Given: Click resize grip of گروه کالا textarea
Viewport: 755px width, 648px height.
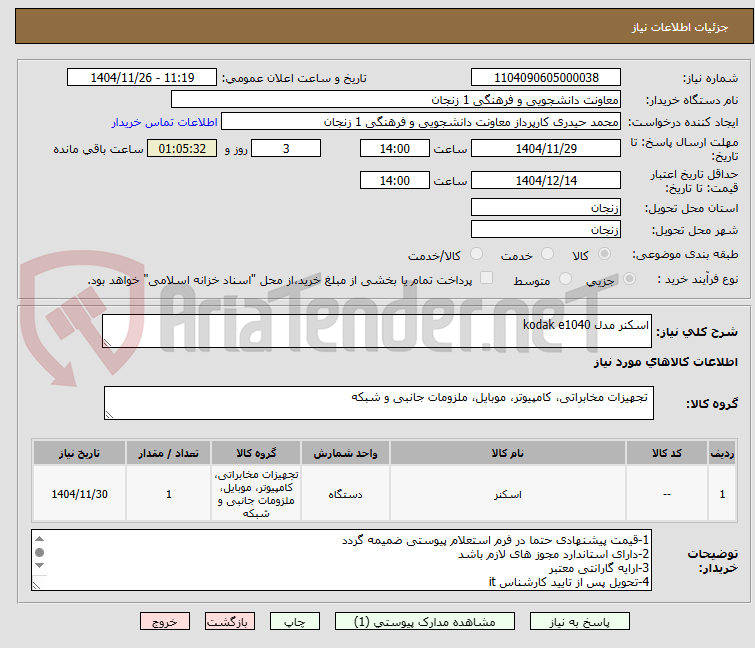Looking at the screenshot, I should point(109,415).
